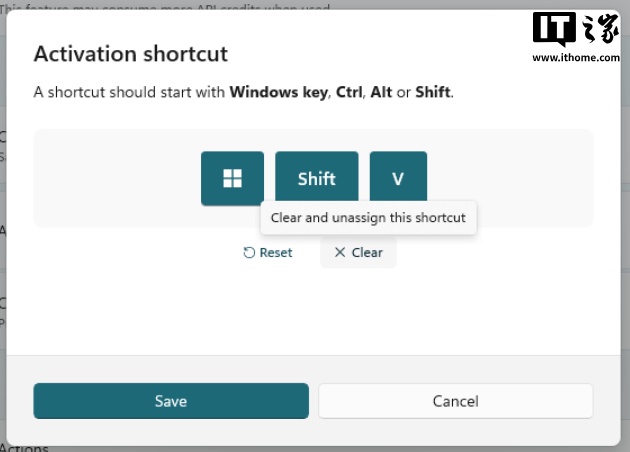The image size is (630, 452).
Task: Click the 'Activation shortcut' dialog title
Action: [131, 54]
